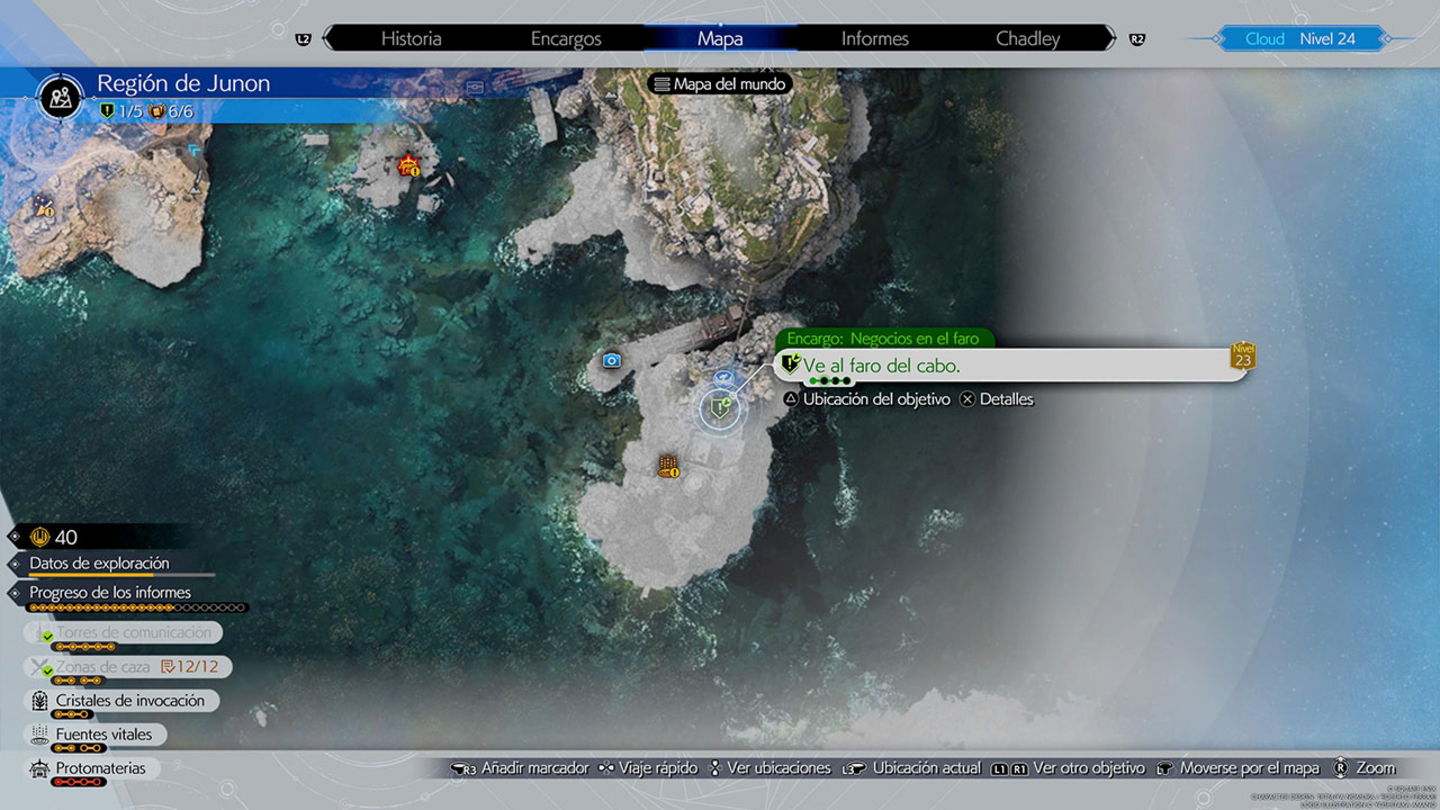Click the dark icon on the western landmass
The width and height of the screenshot is (1440, 810).
[x=44, y=207]
